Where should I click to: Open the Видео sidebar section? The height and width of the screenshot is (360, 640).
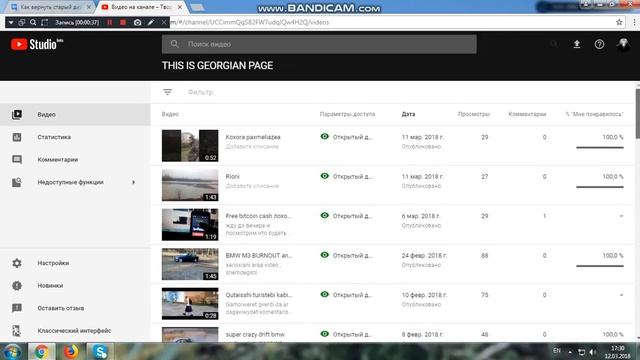click(x=75, y=114)
